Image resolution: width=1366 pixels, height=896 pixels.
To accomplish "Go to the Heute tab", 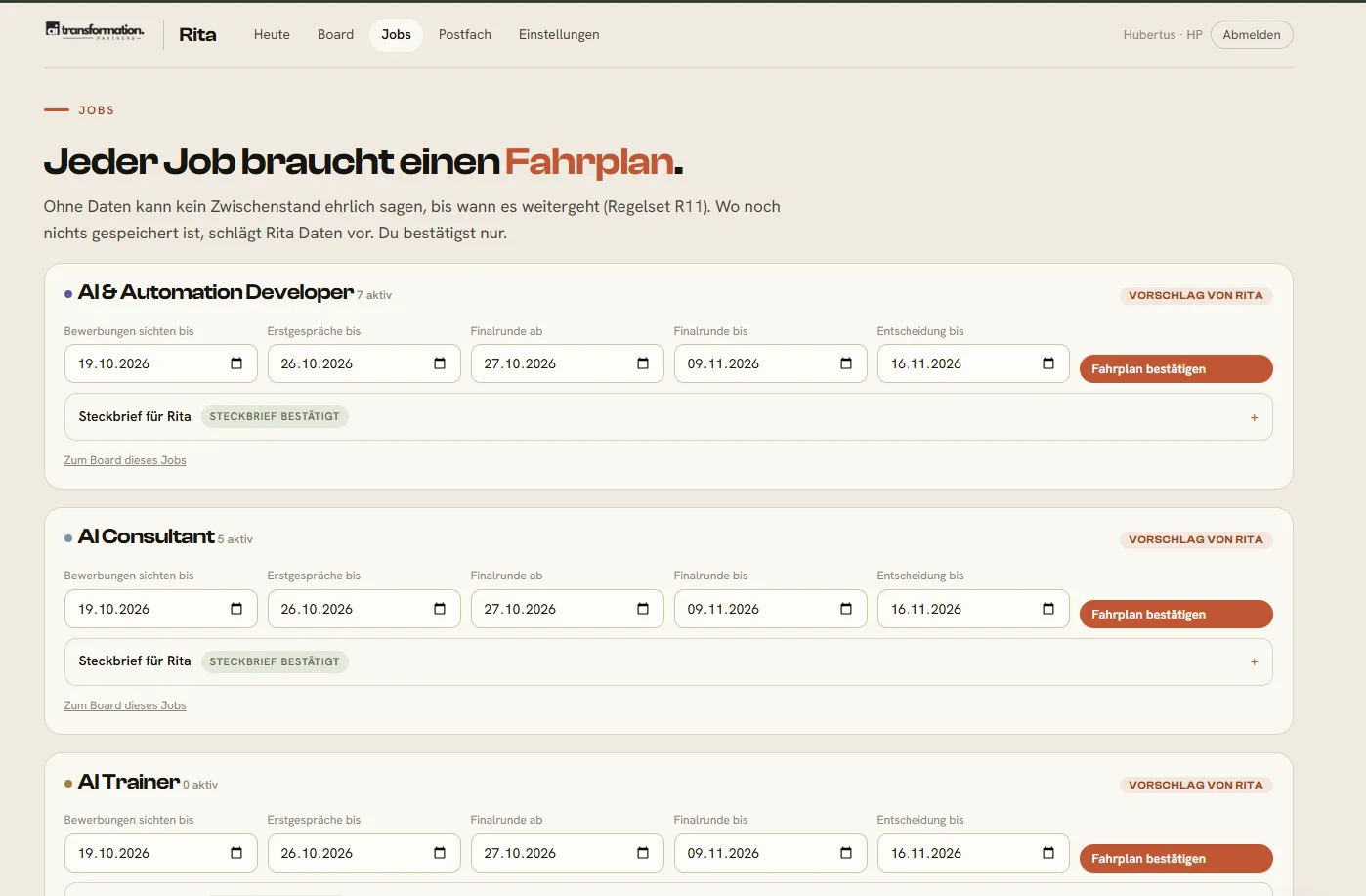I will click(x=272, y=34).
